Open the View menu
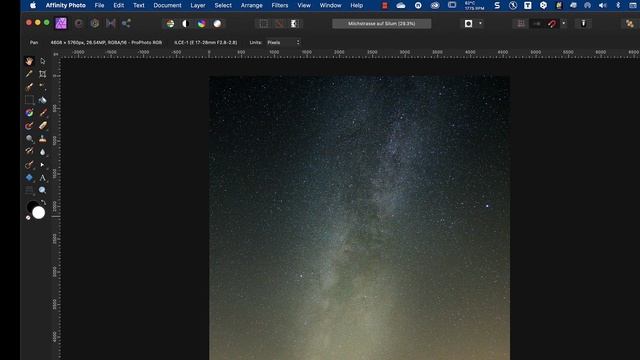 304,5
